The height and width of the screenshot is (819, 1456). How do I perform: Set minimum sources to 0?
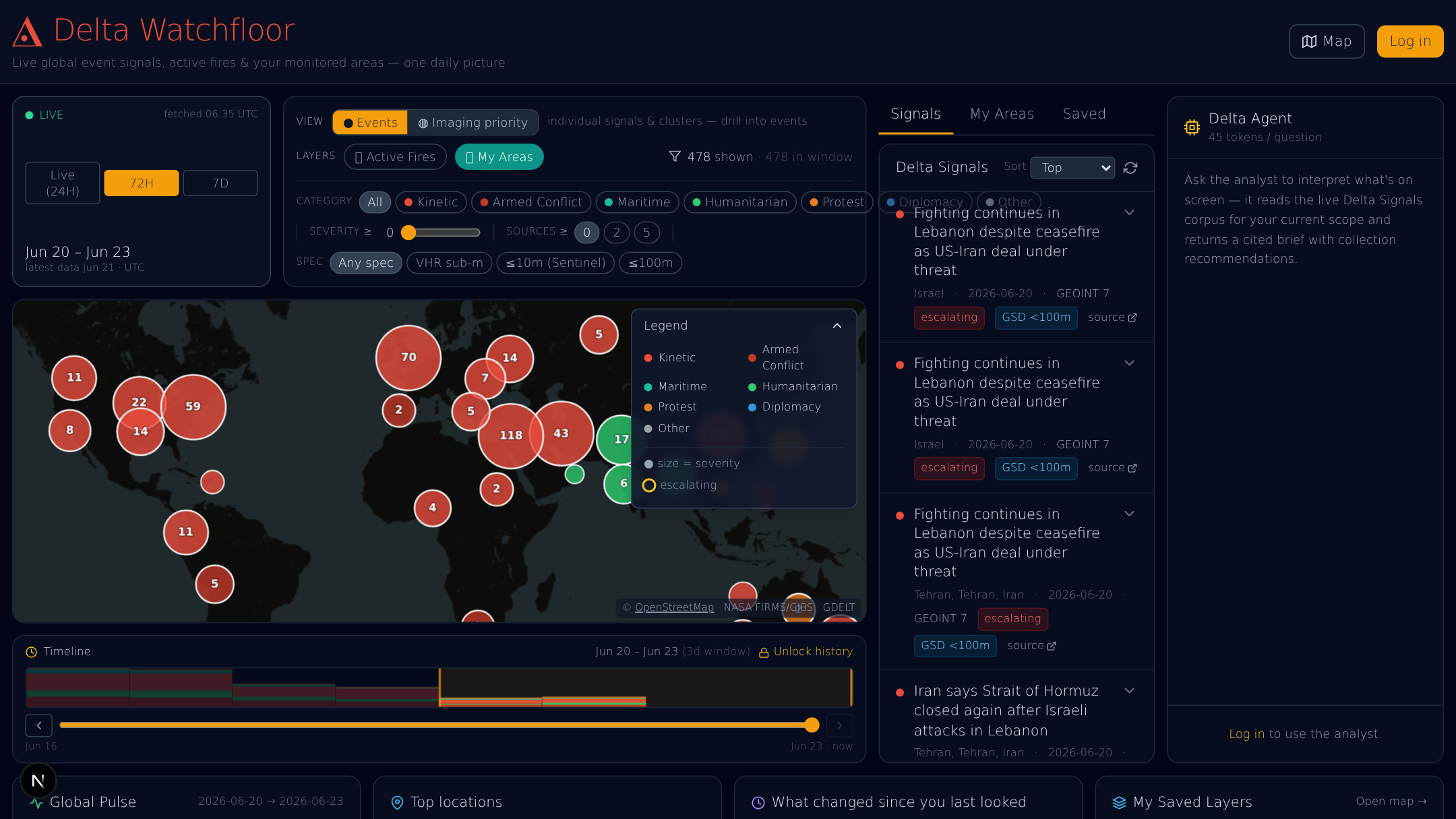pos(586,233)
